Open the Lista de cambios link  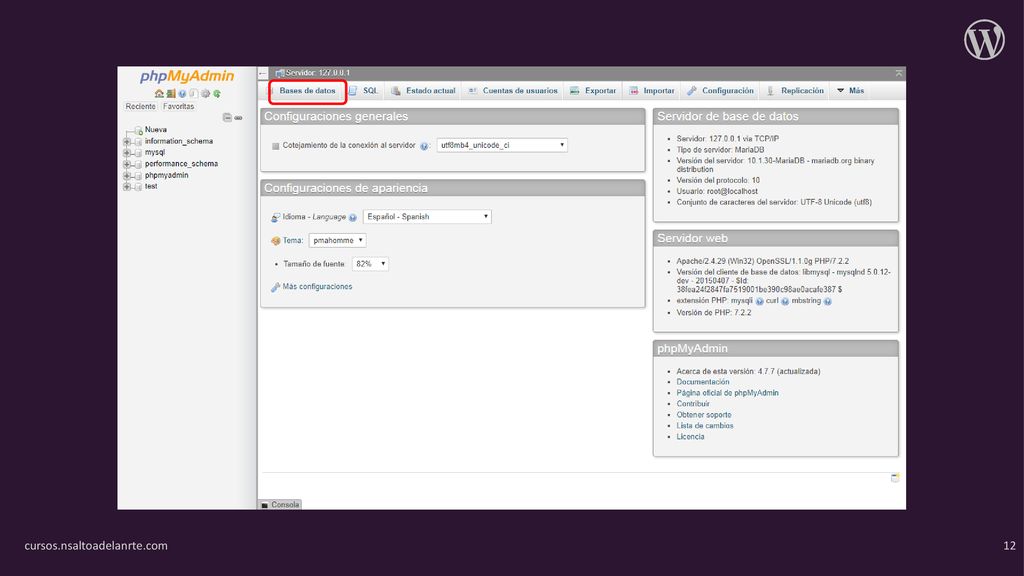(x=705, y=426)
